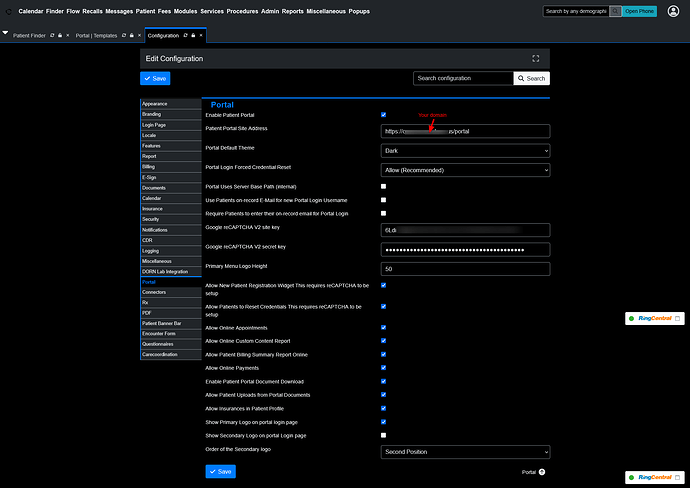Screen dimensions: 690x488
Task: Uncheck Enable Patient Portal Document Download
Action: 383,381
